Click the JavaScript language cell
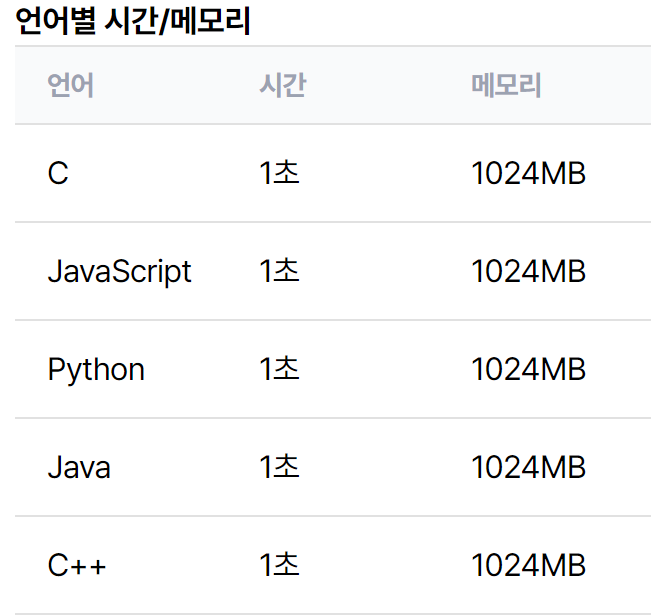 119,272
